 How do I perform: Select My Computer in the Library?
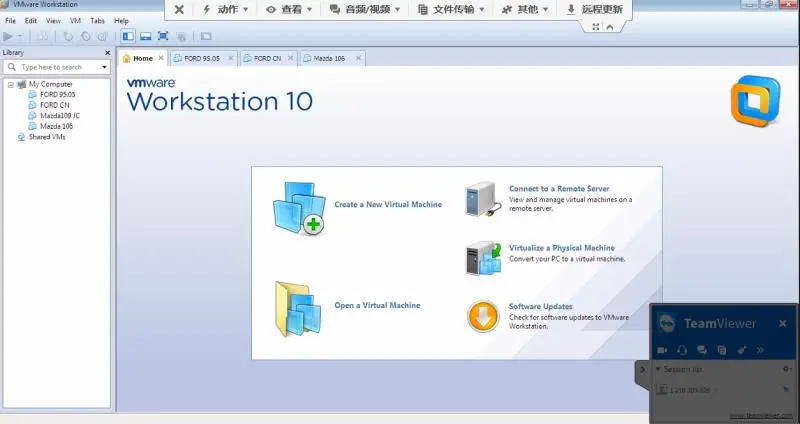51,84
